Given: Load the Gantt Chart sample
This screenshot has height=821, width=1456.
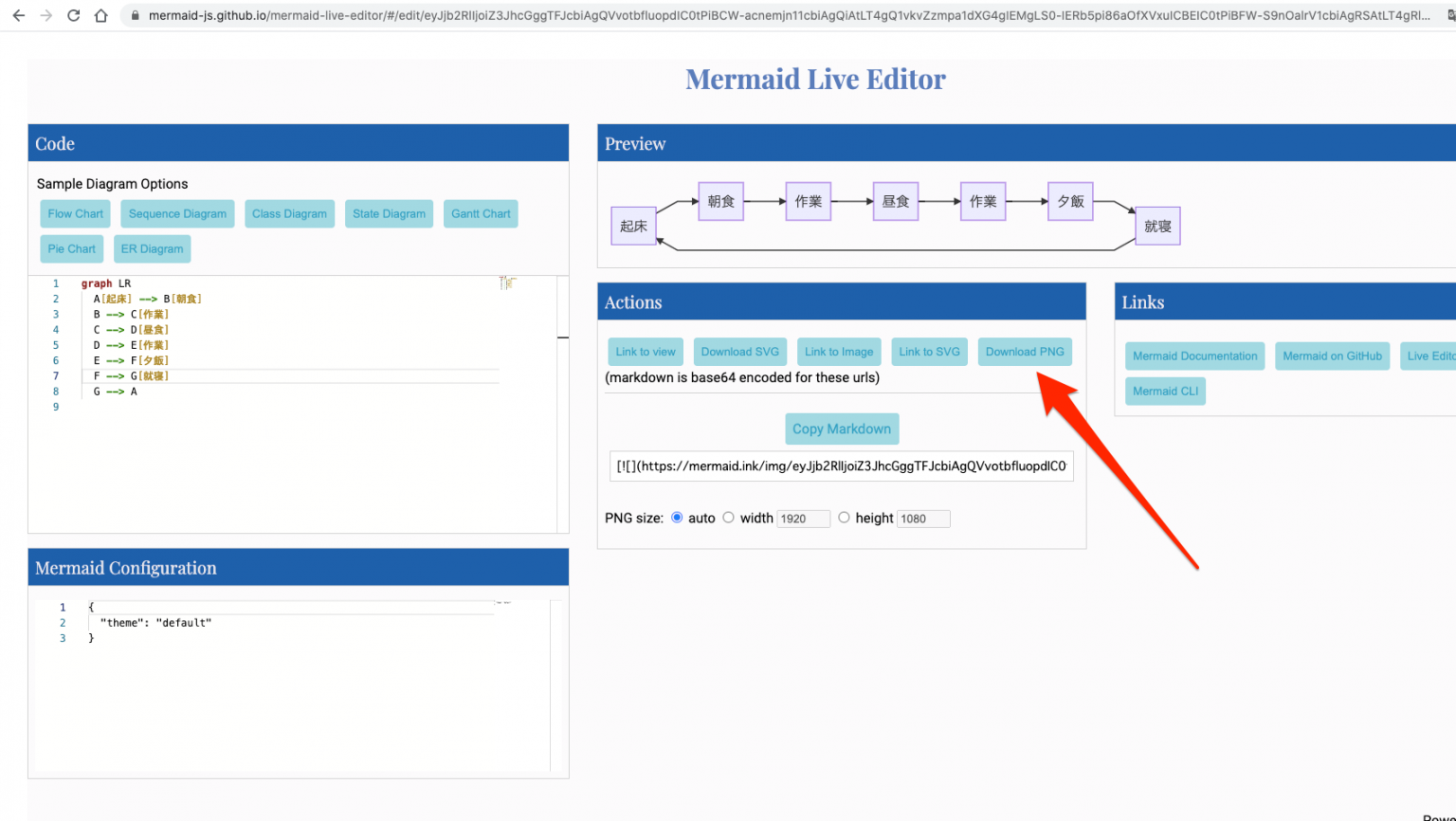Looking at the screenshot, I should point(481,213).
